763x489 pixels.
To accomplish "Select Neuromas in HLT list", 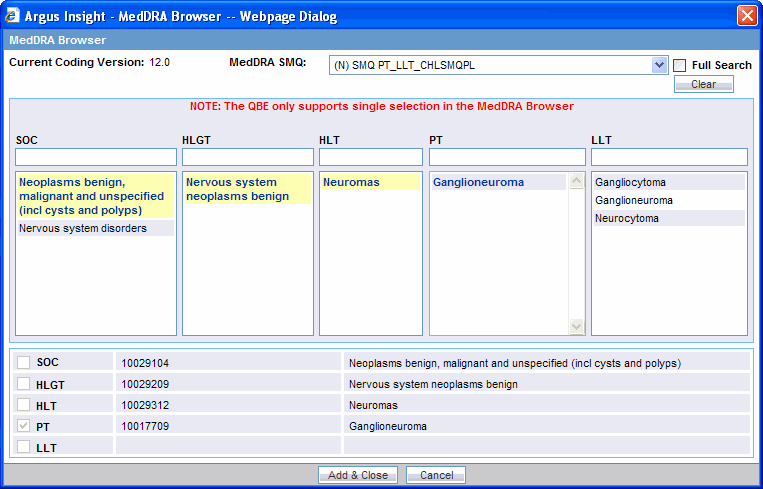I will 371,182.
